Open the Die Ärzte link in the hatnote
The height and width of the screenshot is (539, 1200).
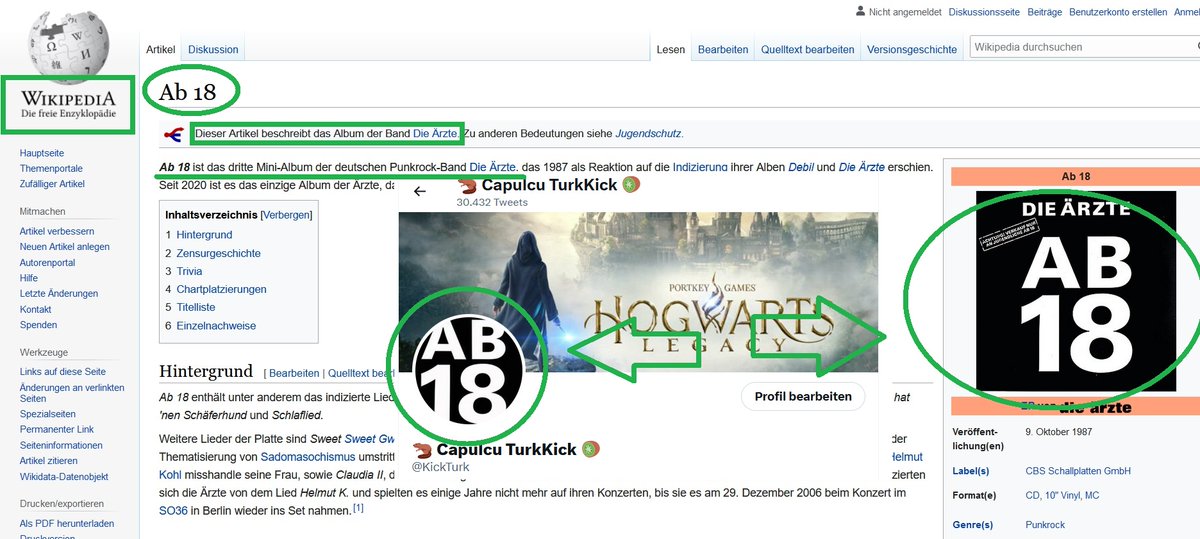(x=435, y=133)
